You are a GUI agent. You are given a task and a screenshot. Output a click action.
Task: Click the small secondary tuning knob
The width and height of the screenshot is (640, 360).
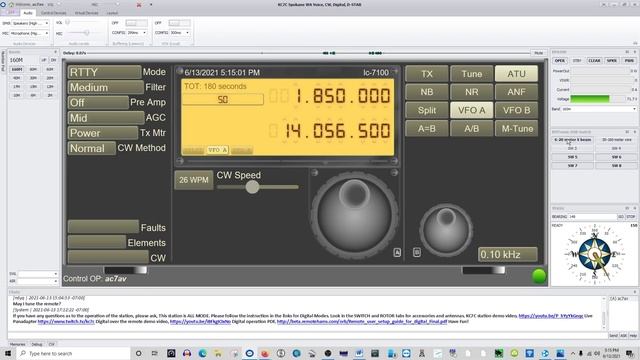446,230
